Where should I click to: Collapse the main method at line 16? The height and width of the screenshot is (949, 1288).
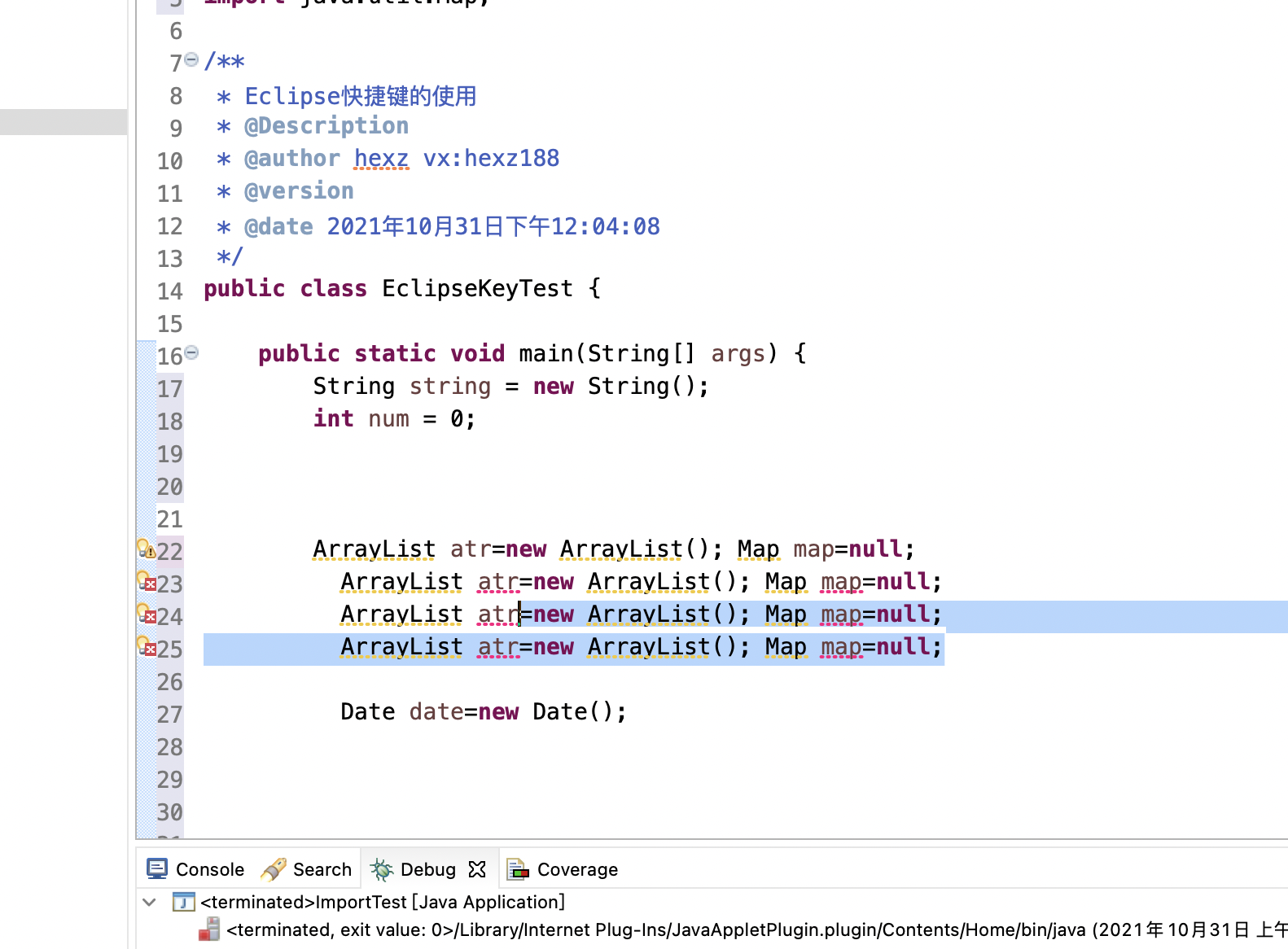pyautogui.click(x=191, y=352)
